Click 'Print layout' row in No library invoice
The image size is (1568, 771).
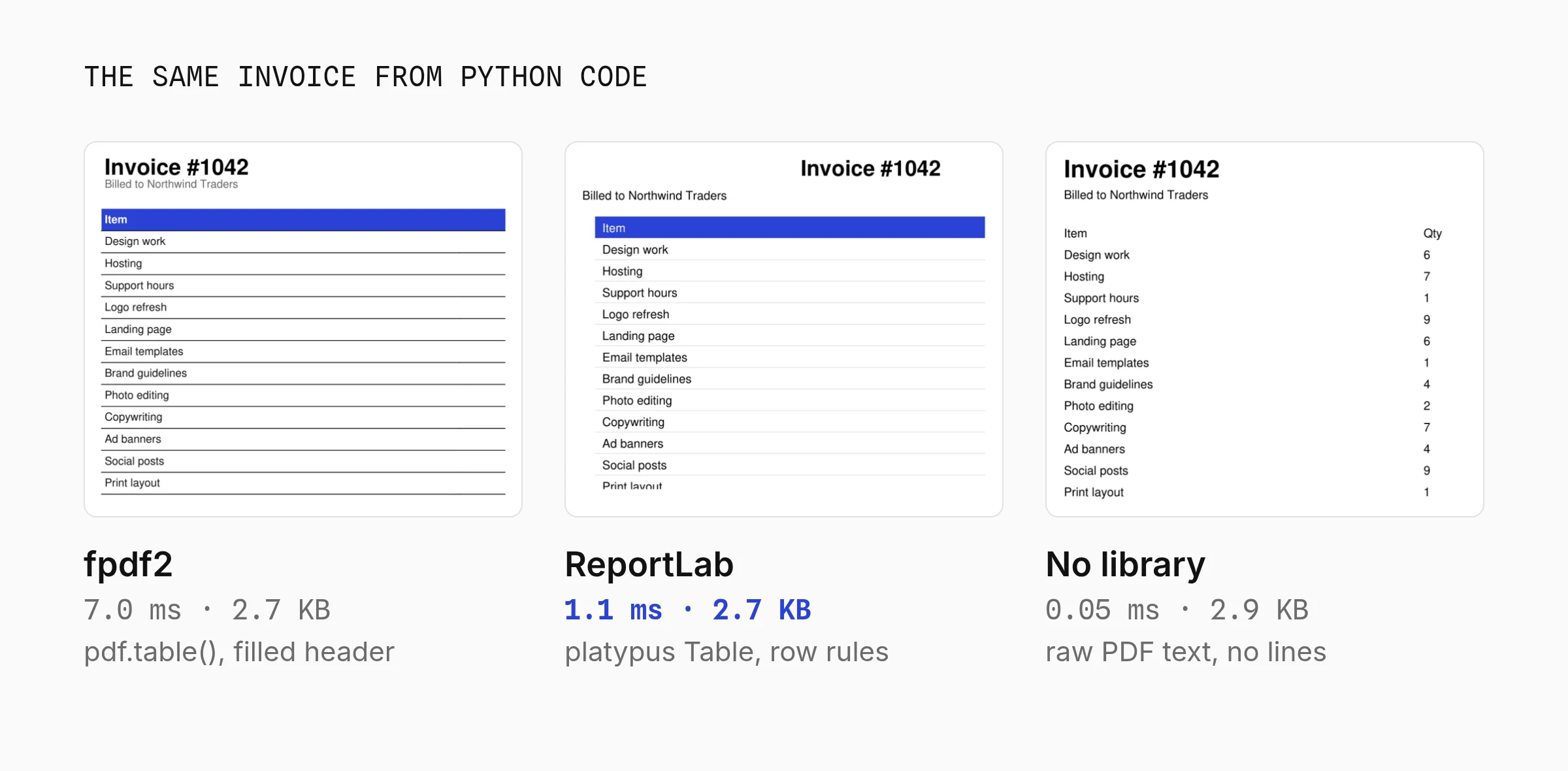(1253, 492)
